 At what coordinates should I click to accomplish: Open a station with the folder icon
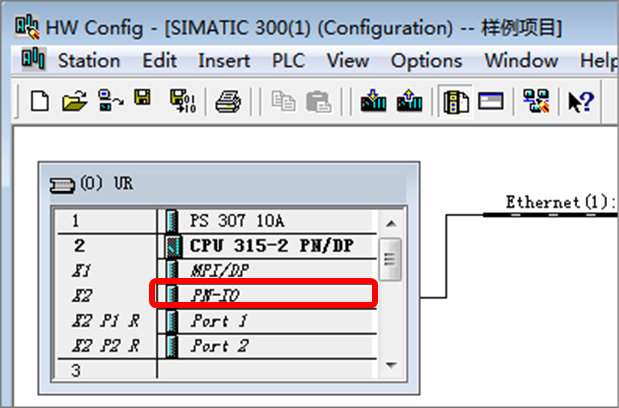pos(75,101)
